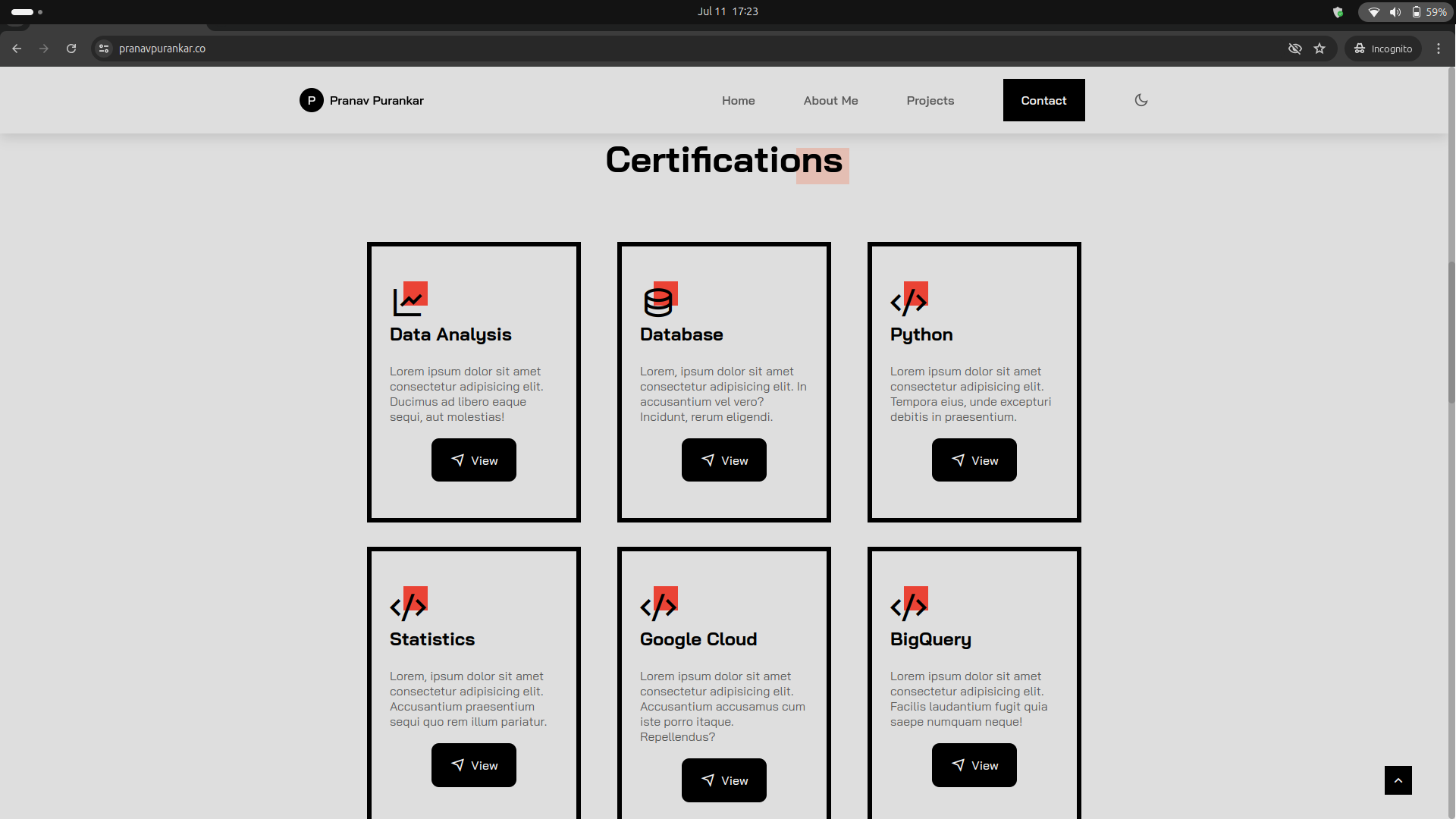
Task: Click the volume indicator in the system tray
Action: point(1395,11)
